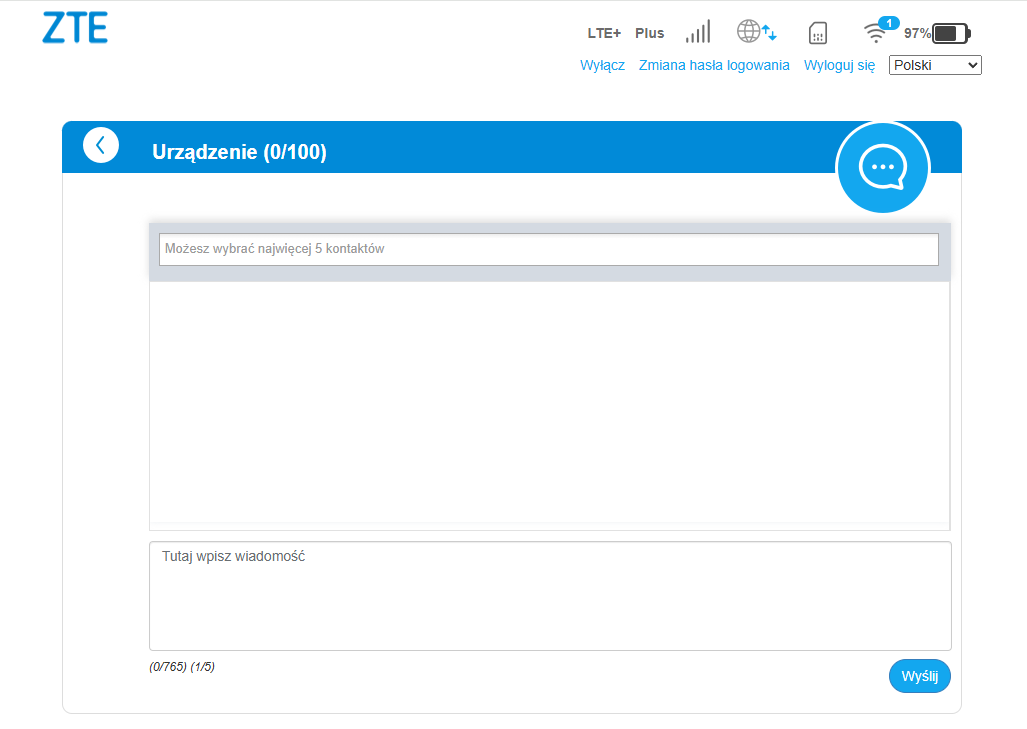Click the empty conversation message area
1027x729 pixels.
point(550,405)
